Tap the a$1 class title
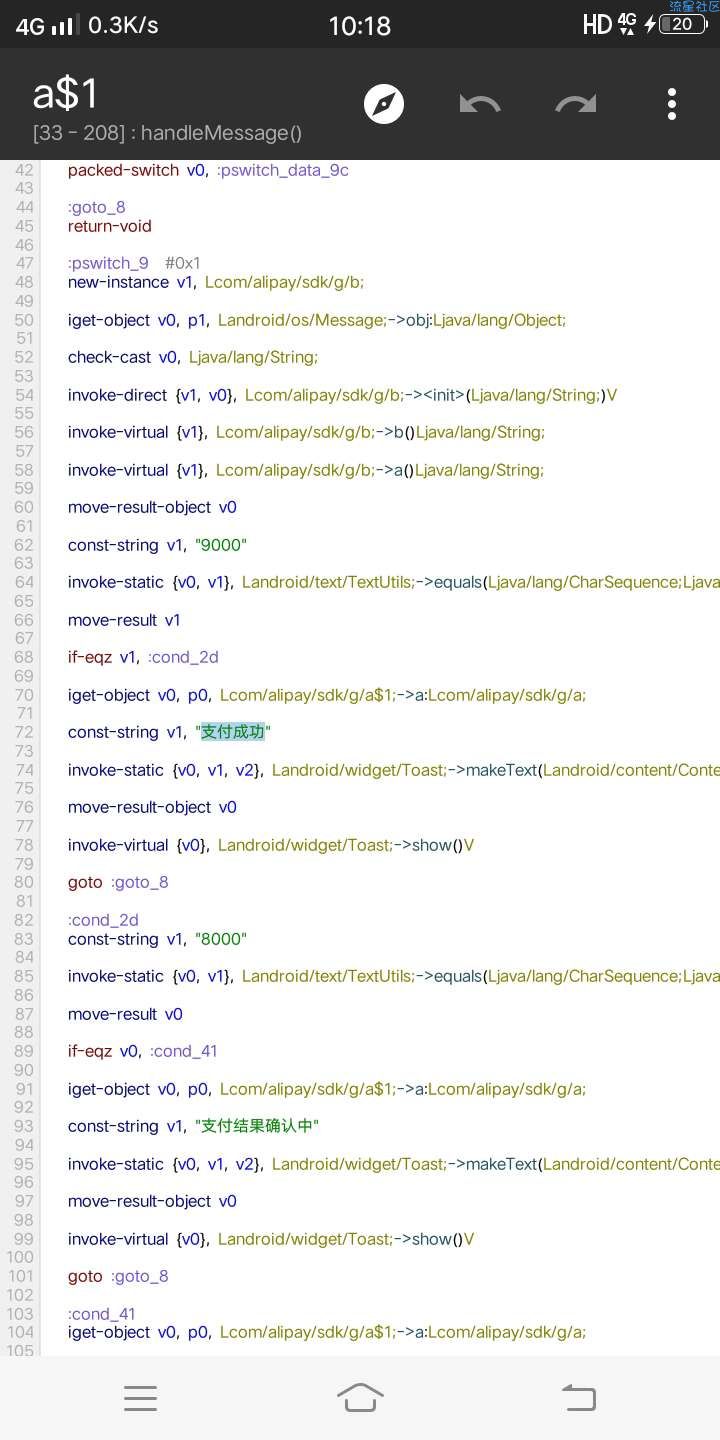 66,94
